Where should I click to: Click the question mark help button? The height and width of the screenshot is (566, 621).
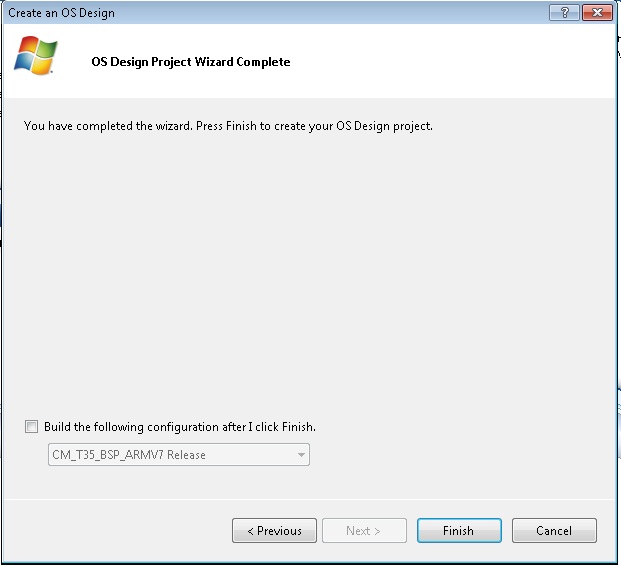565,13
